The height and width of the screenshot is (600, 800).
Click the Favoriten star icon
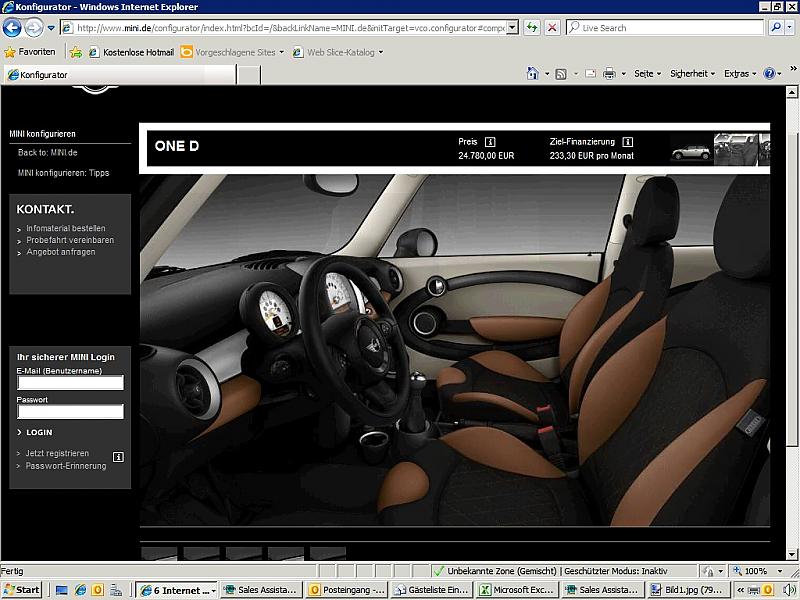pos(10,51)
